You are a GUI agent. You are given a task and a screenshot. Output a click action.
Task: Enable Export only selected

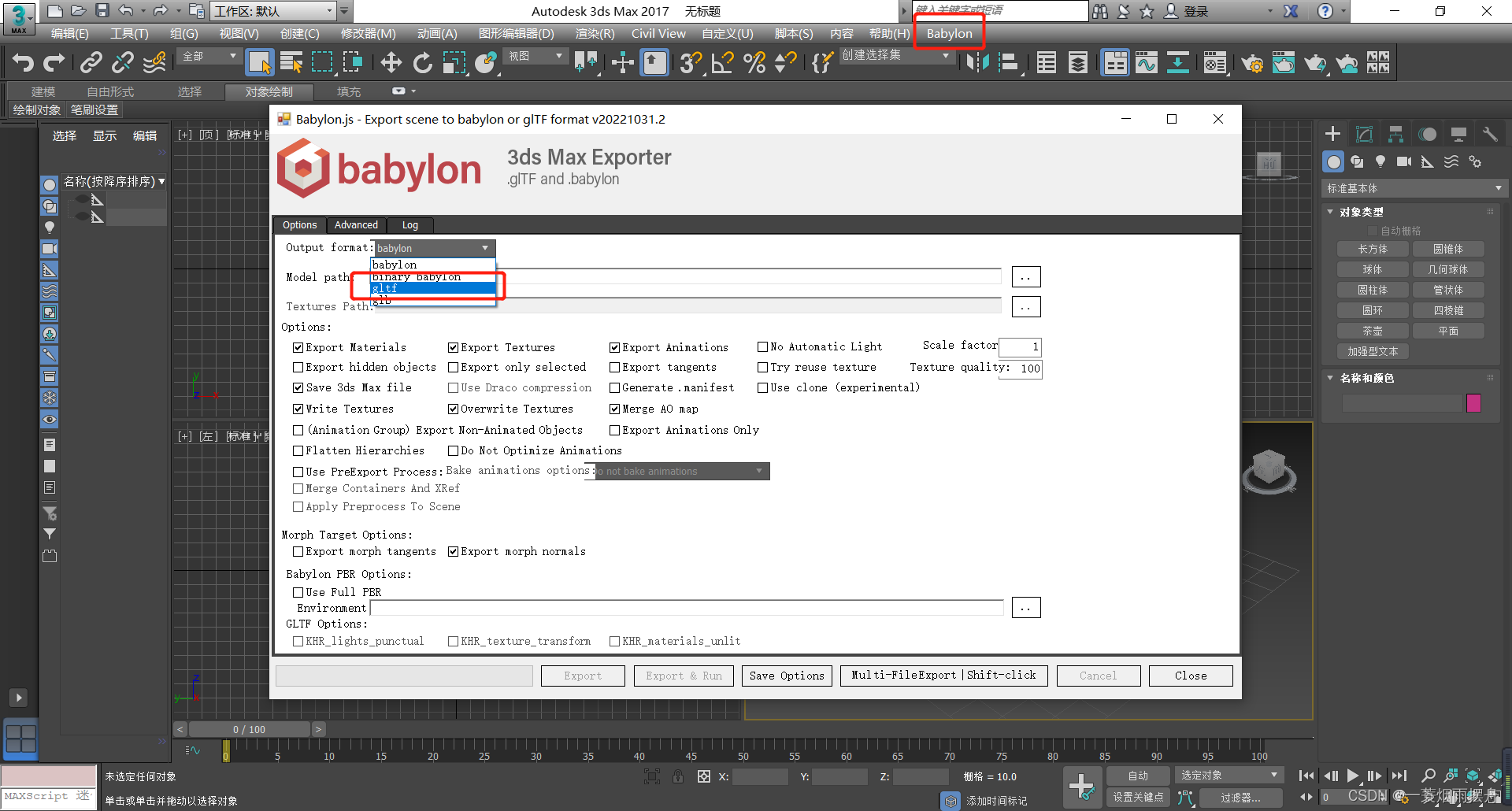pyautogui.click(x=453, y=368)
